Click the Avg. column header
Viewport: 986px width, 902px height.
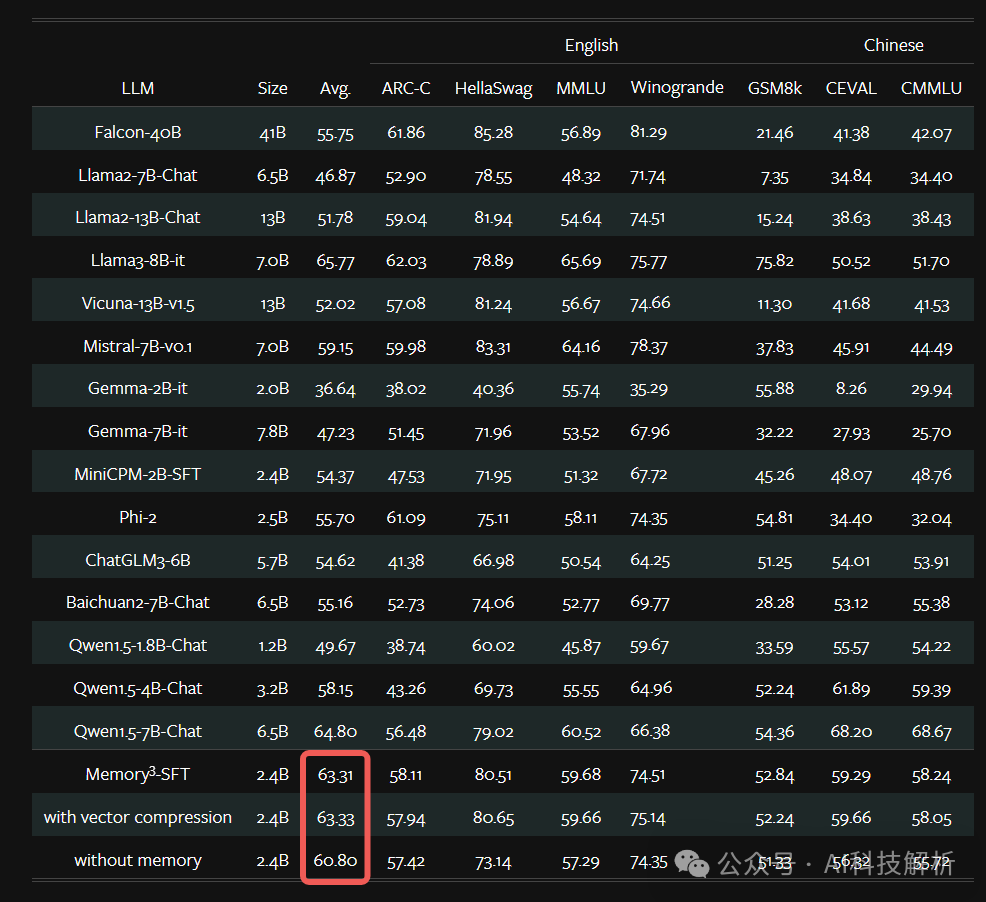click(x=335, y=89)
